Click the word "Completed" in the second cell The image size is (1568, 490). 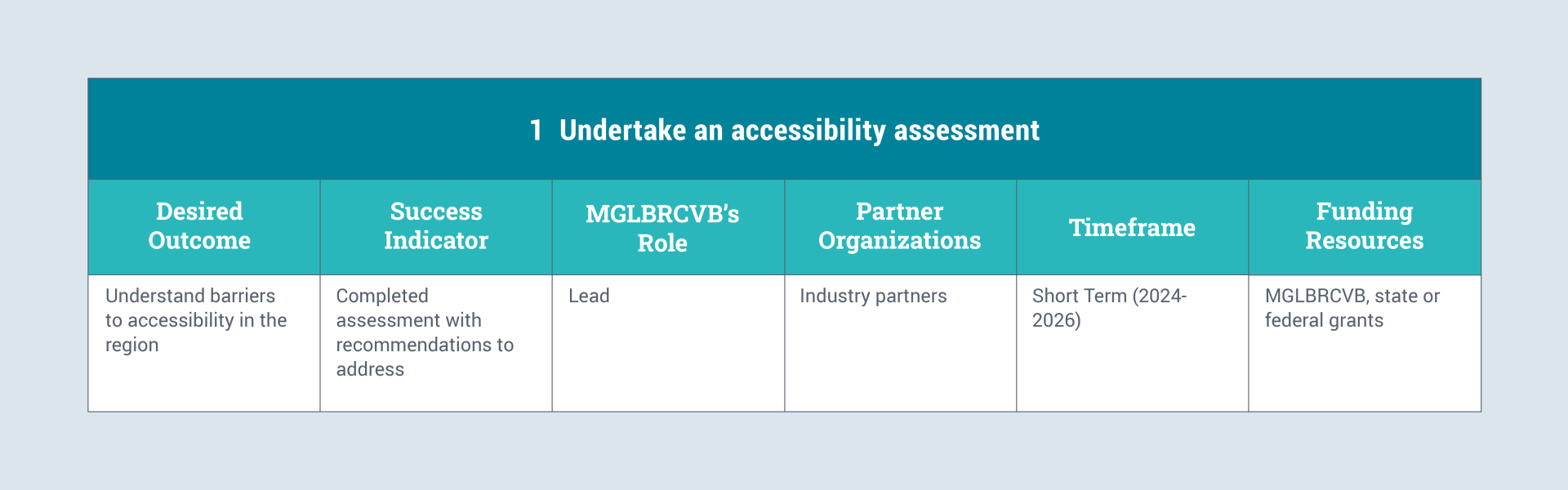382,296
